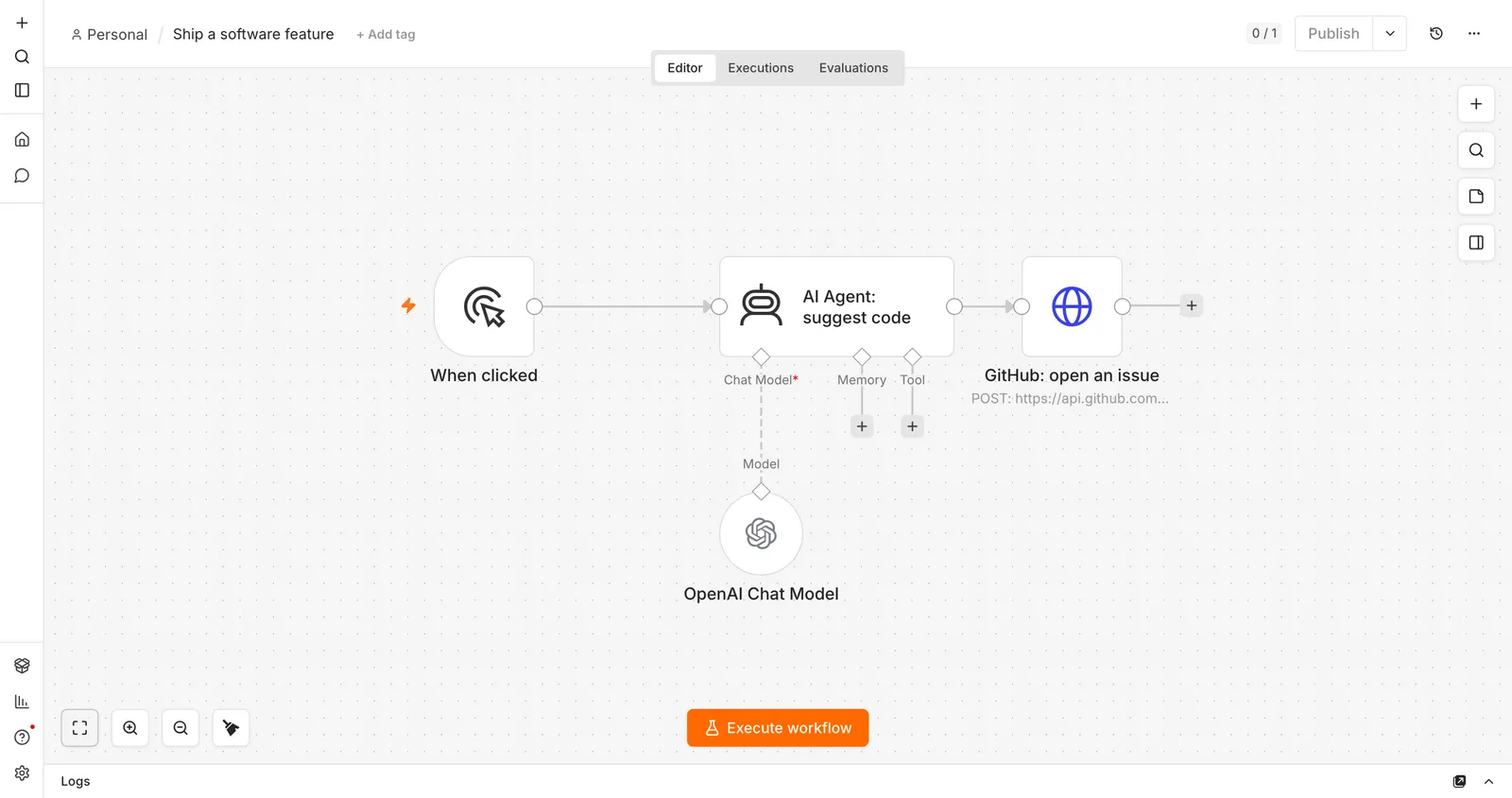Open the Publish dropdown arrow
1512x798 pixels.
tap(1390, 33)
